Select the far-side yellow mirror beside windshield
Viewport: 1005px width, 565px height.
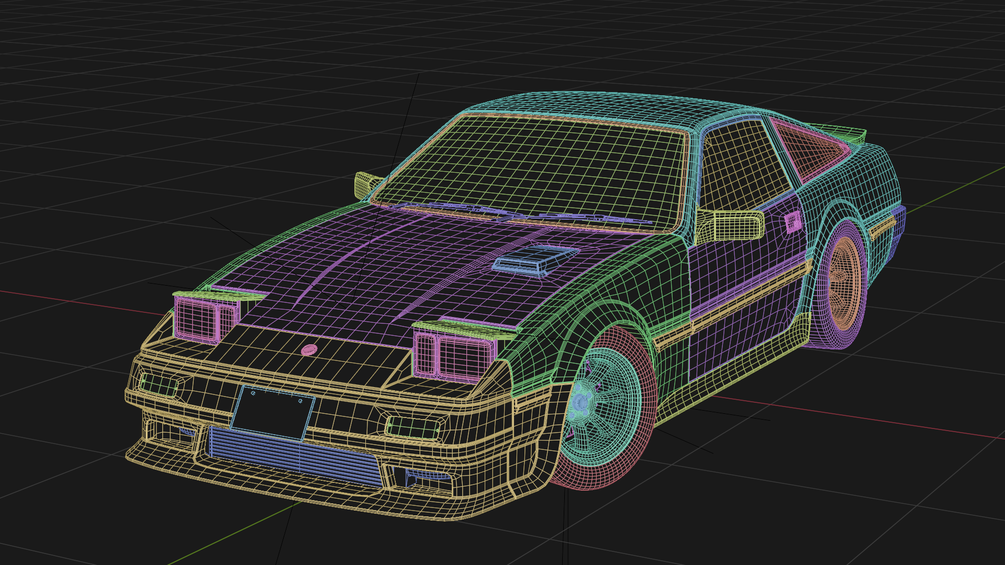367,184
